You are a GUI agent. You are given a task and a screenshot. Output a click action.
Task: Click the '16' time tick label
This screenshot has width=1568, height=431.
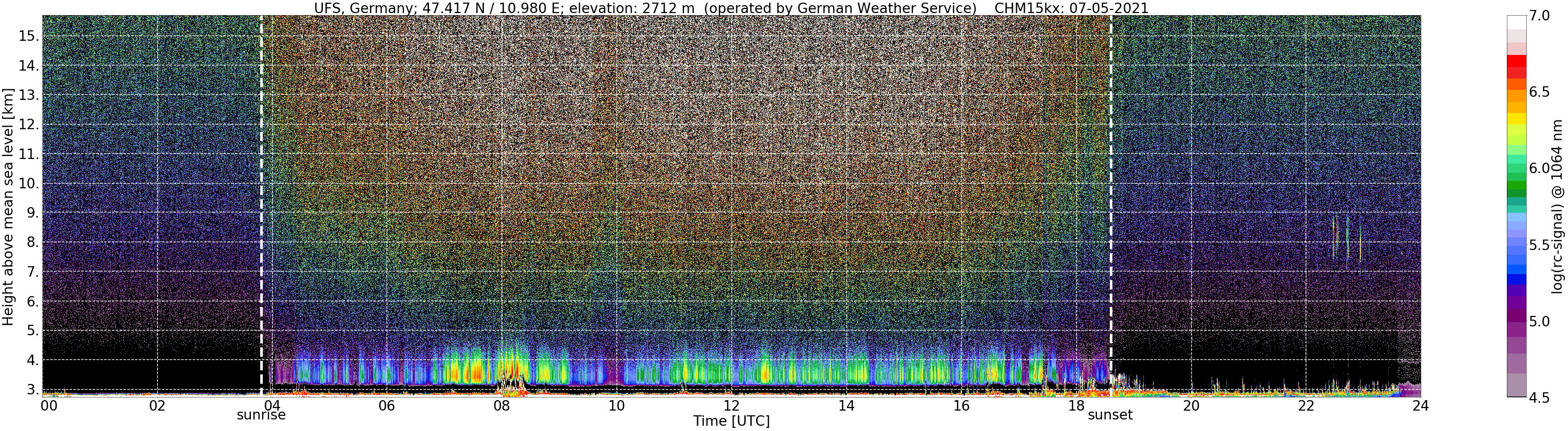961,405
